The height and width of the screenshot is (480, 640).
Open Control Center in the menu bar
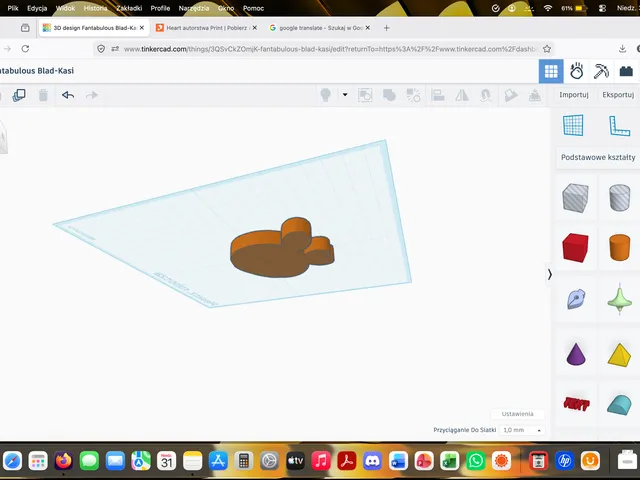(602, 8)
